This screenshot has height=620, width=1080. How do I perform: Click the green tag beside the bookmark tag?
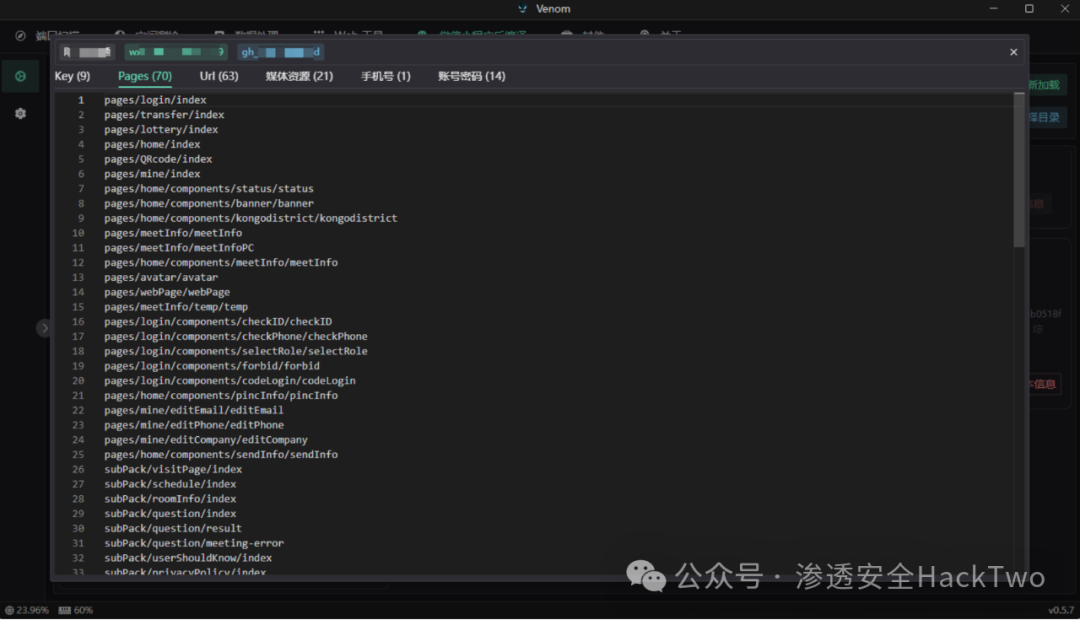pos(176,52)
